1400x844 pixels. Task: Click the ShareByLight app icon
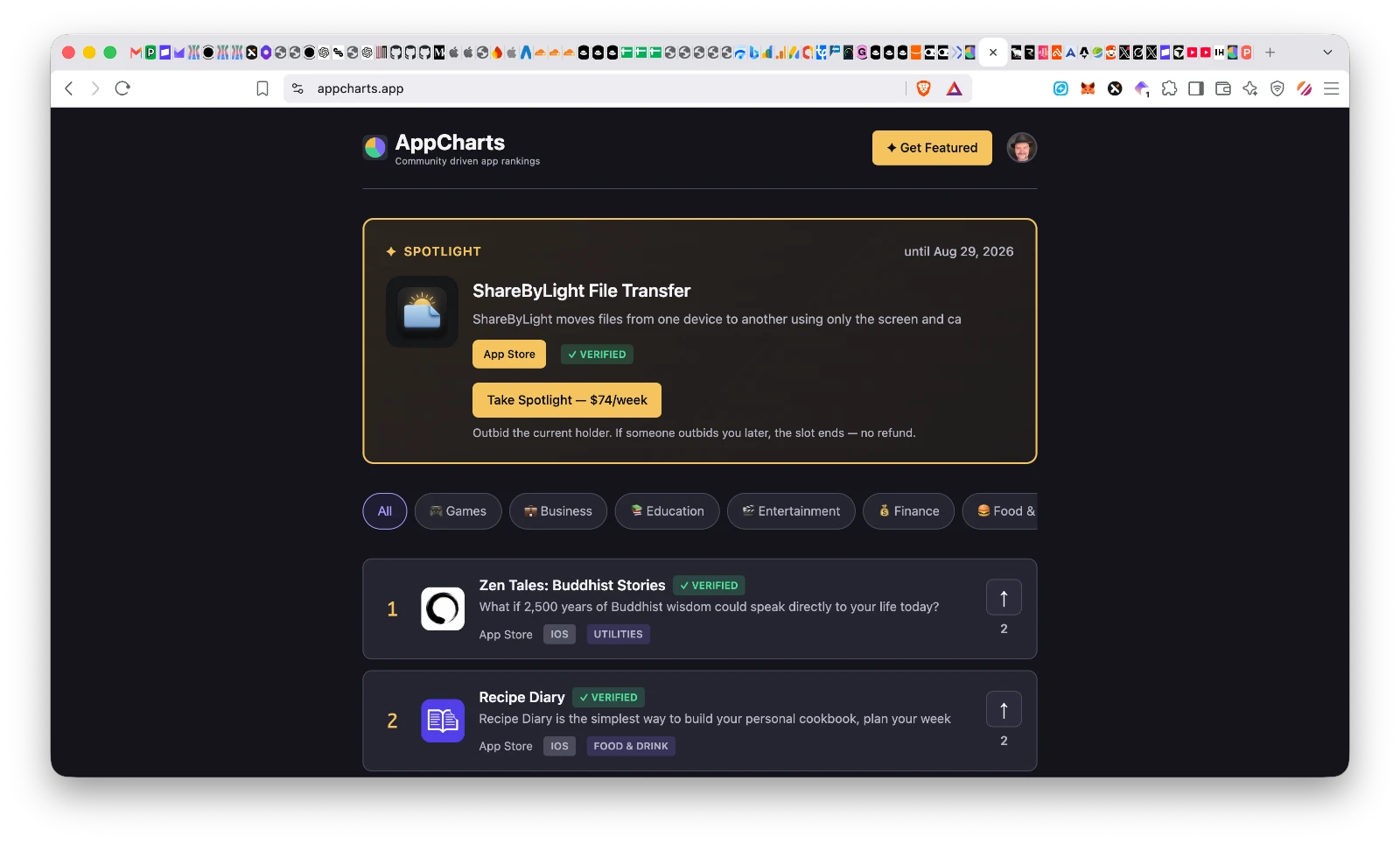(x=422, y=312)
